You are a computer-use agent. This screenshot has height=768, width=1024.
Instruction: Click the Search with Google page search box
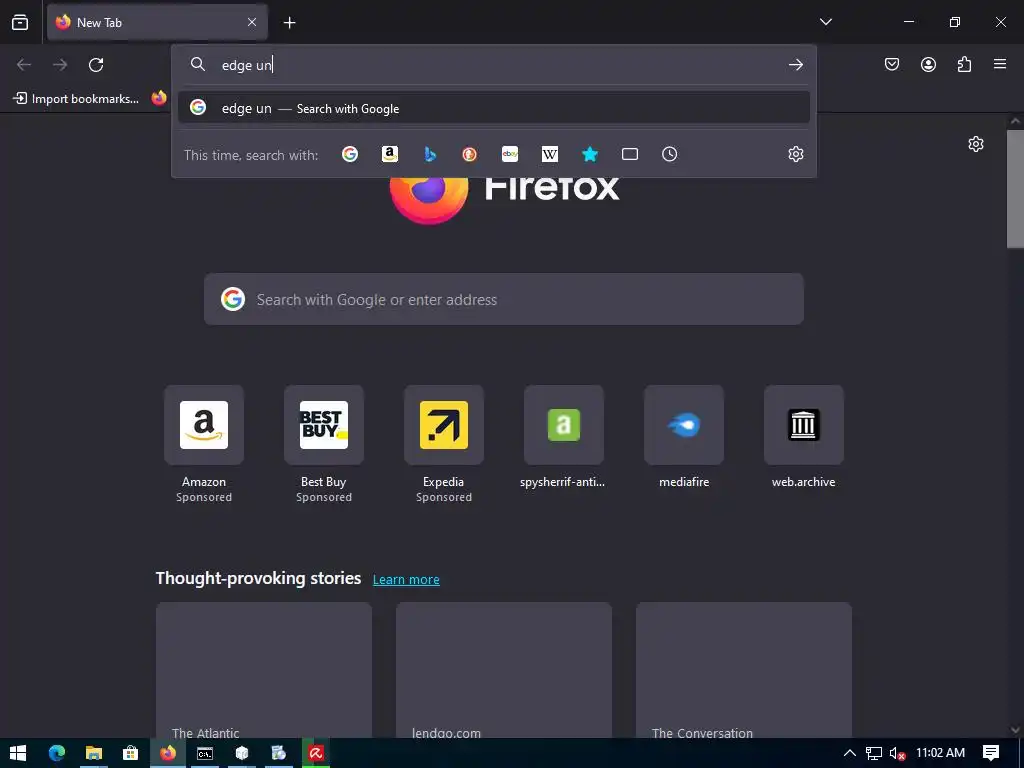[504, 299]
